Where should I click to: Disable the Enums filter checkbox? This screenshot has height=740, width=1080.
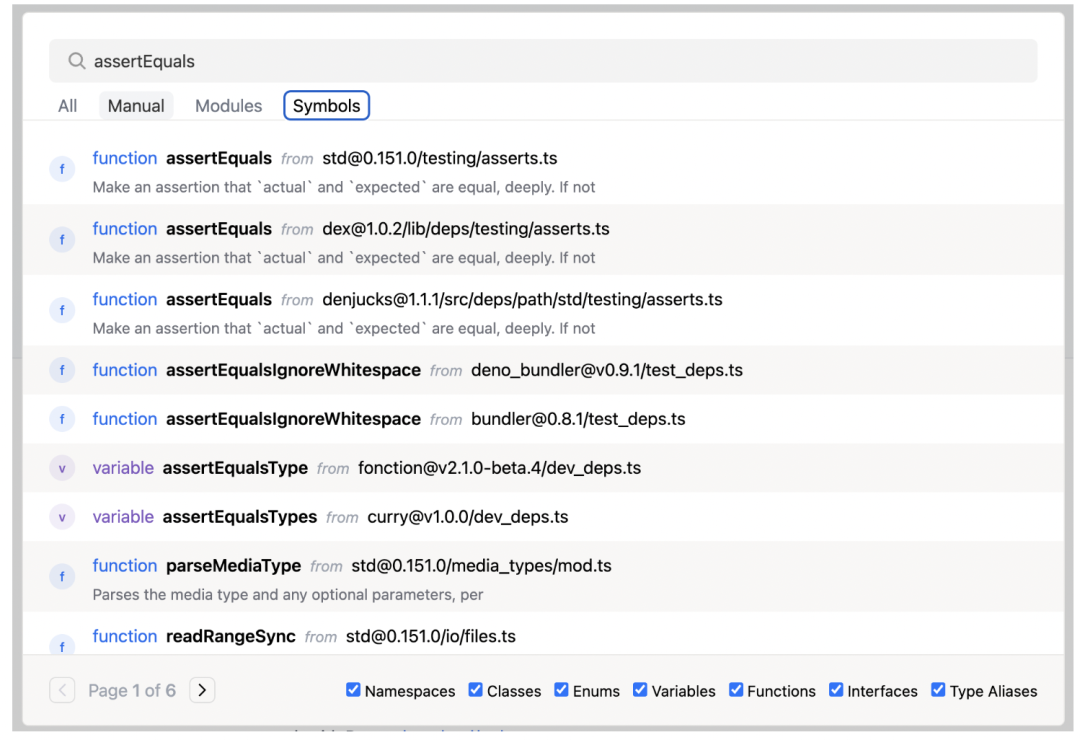pos(561,690)
